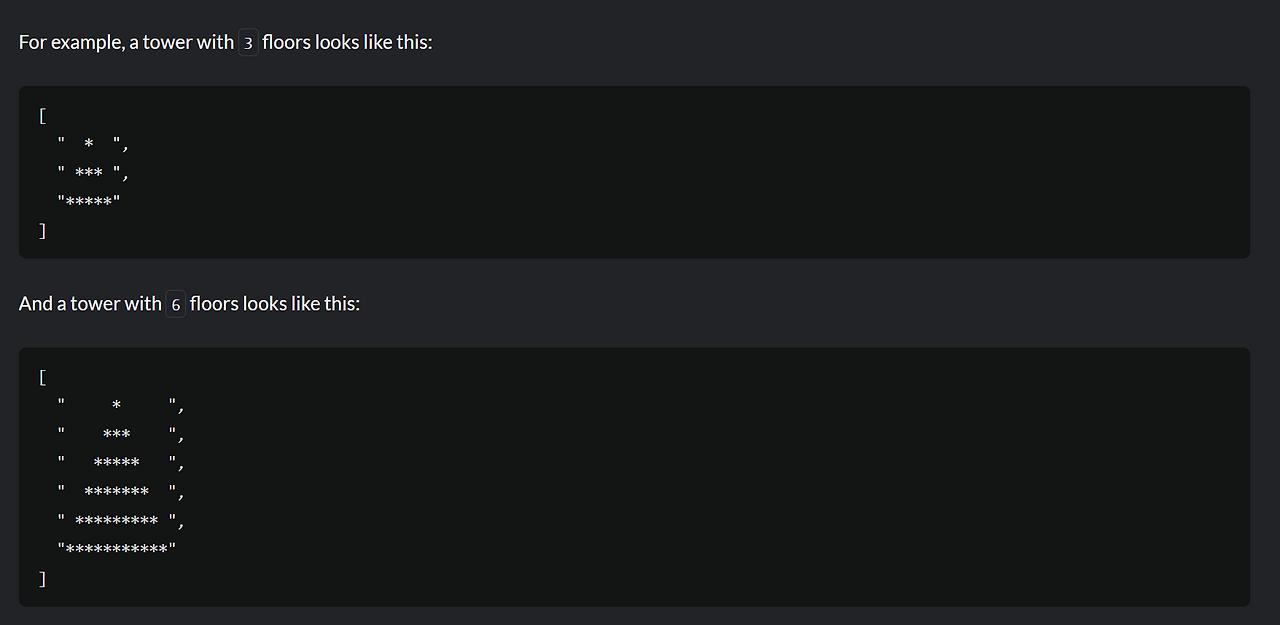1280x625 pixels.
Task: Click the inline code number 6
Action: tap(176, 304)
